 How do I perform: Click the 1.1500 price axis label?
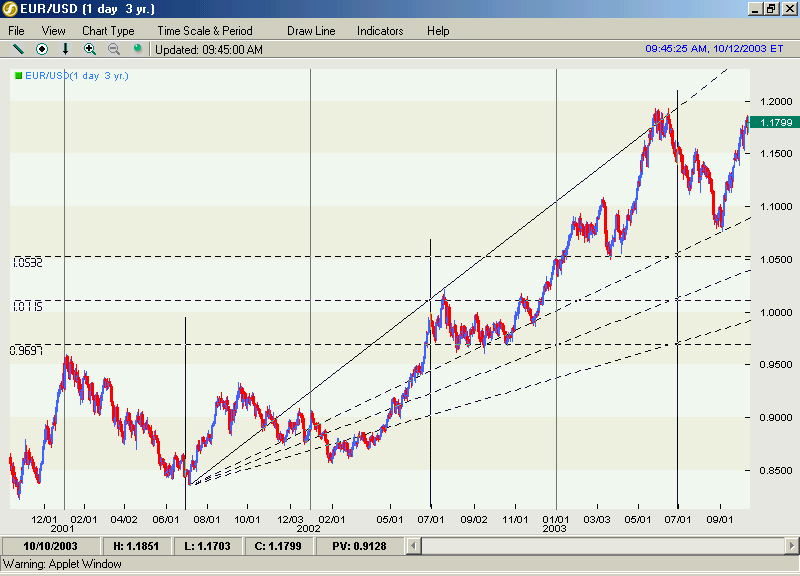tap(776, 154)
